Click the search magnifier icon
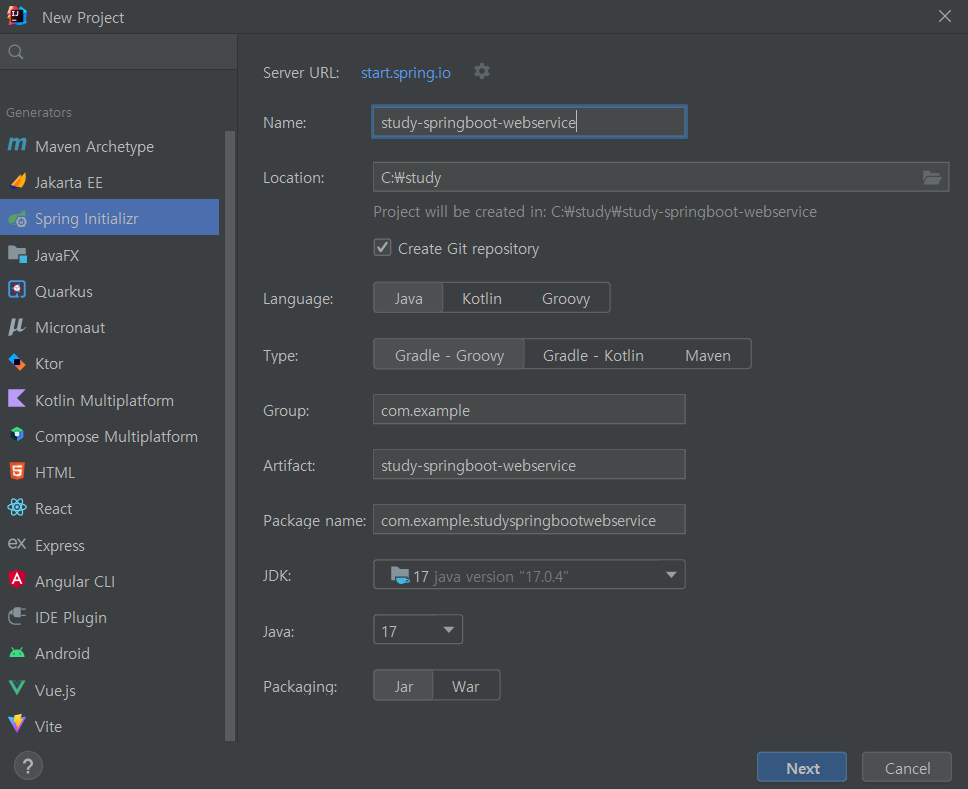The height and width of the screenshot is (789, 968). [16, 52]
